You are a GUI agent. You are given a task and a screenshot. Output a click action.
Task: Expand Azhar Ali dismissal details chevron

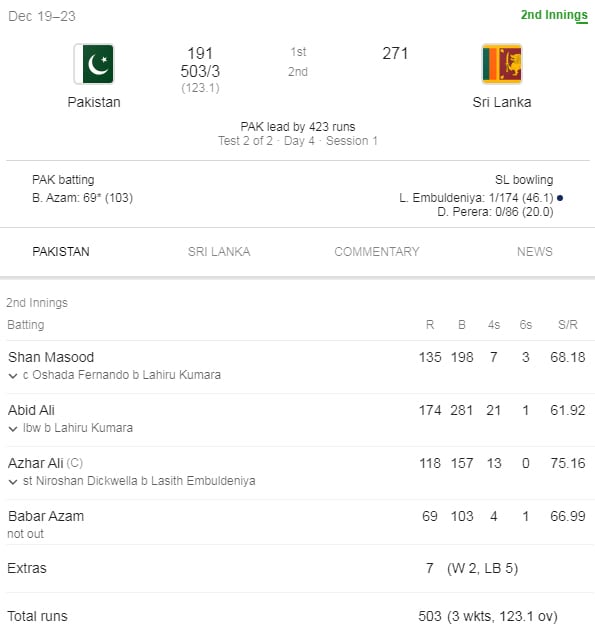[x=13, y=482]
